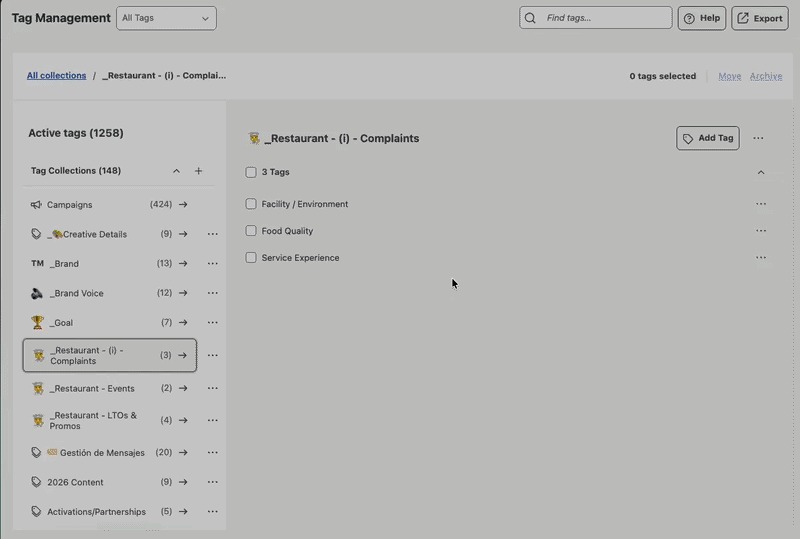Select the Gestión de Mensajes collection
This screenshot has width=800, height=539.
[x=102, y=453]
